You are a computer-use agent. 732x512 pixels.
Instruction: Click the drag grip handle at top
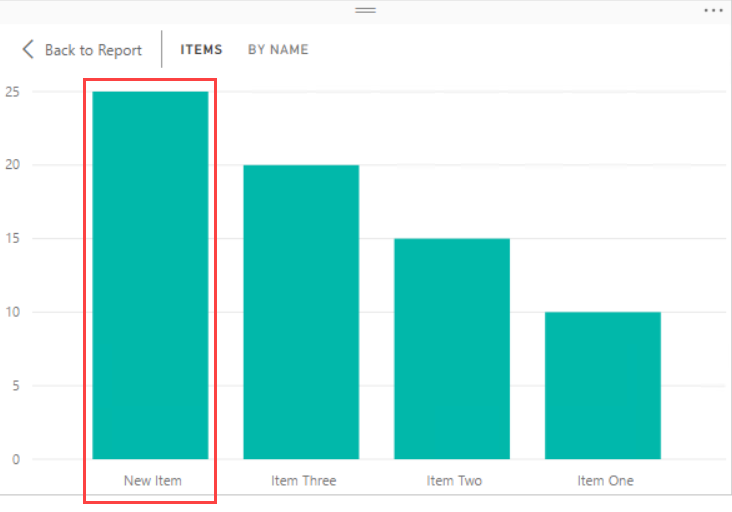[x=366, y=9]
